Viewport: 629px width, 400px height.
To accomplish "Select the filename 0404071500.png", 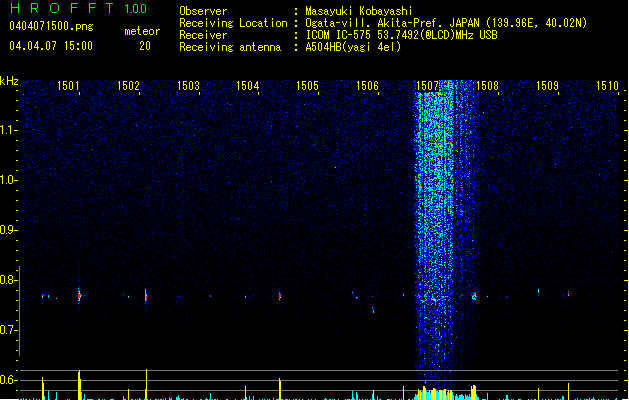I will [x=51, y=27].
